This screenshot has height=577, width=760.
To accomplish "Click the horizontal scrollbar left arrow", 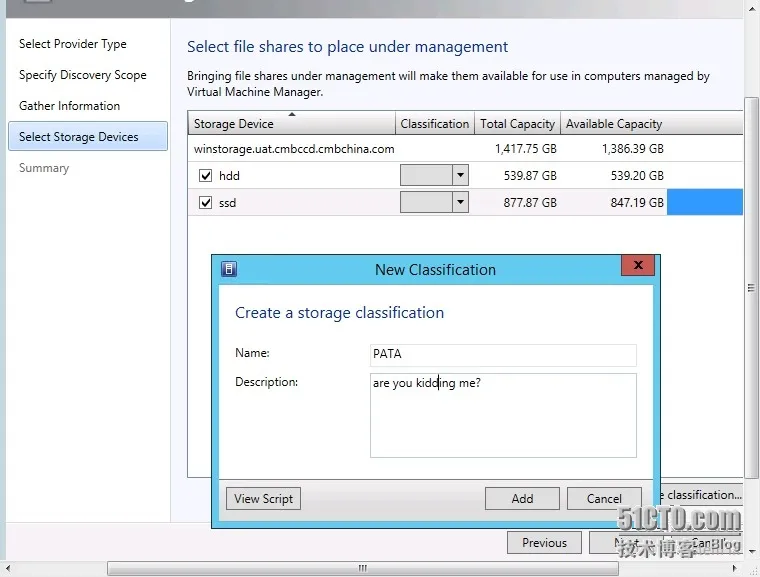I will (8, 568).
